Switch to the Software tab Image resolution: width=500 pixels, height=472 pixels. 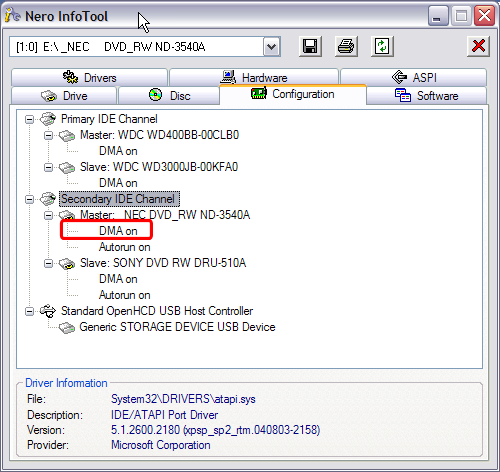point(427,96)
